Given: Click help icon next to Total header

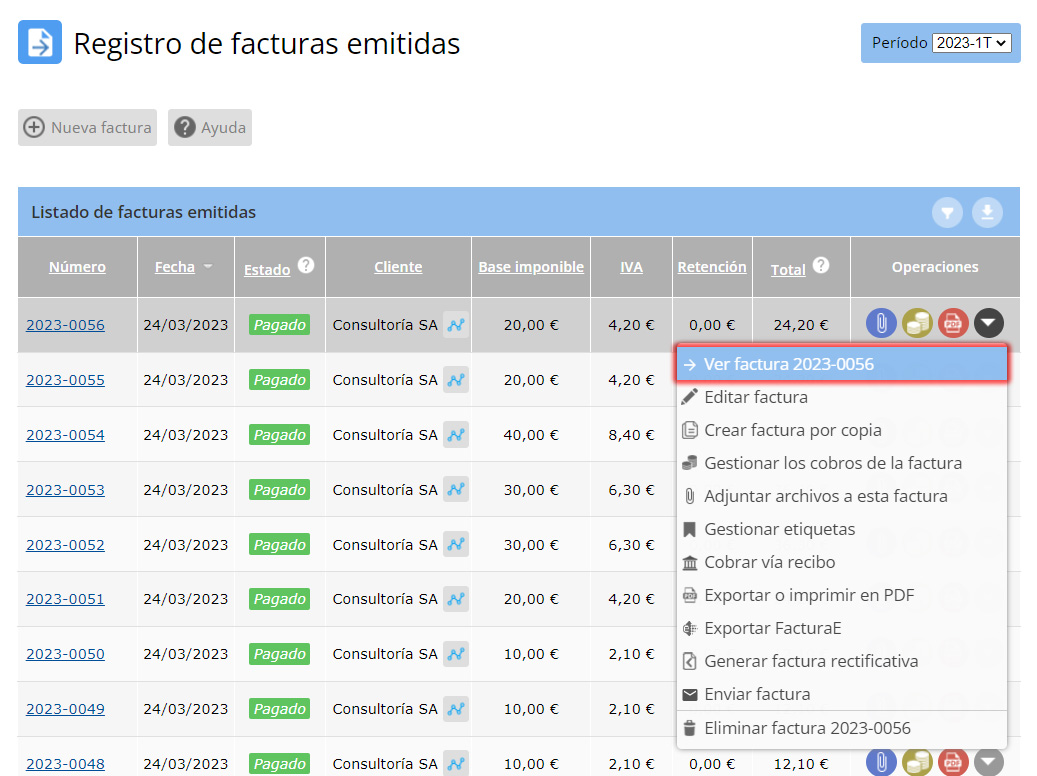Looking at the screenshot, I should [x=821, y=266].
